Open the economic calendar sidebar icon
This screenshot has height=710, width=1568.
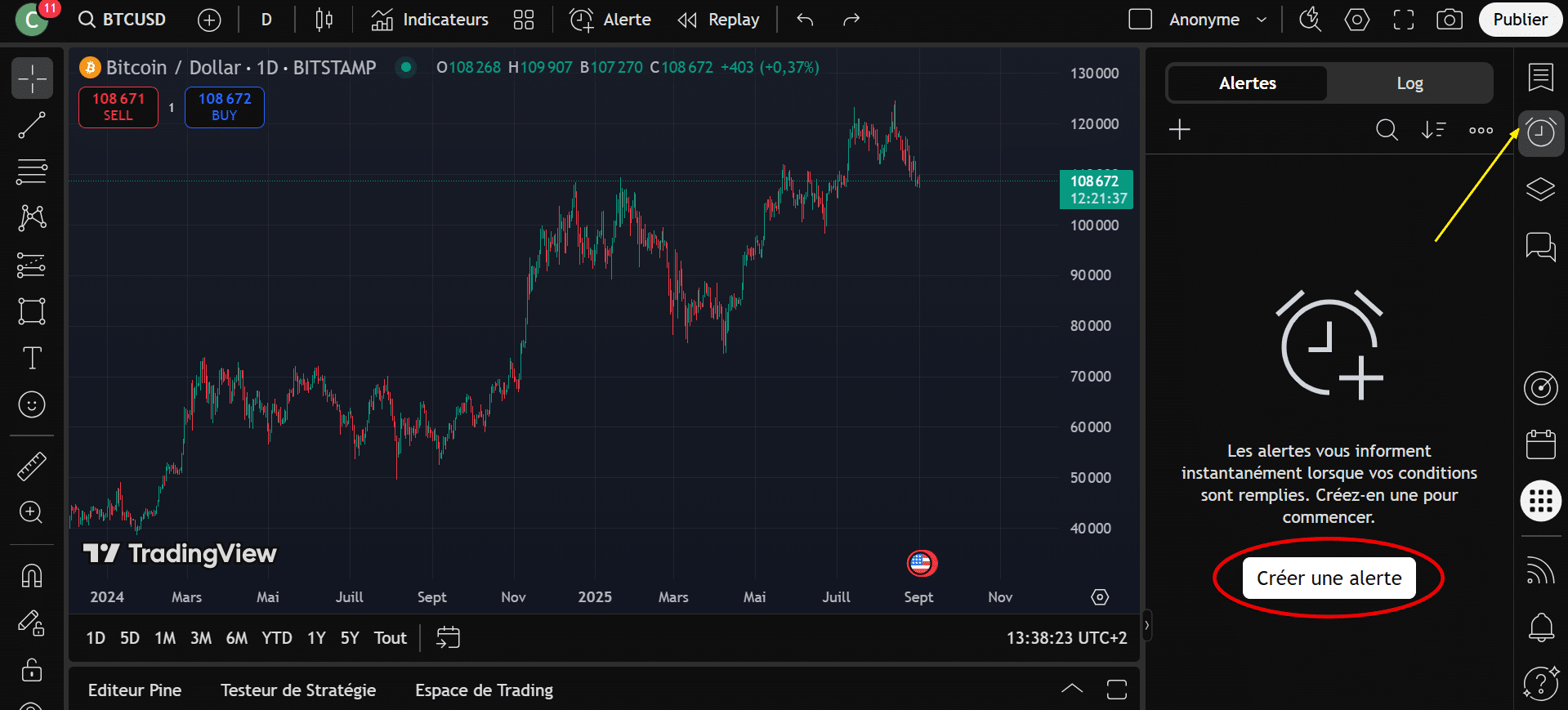tap(1540, 444)
